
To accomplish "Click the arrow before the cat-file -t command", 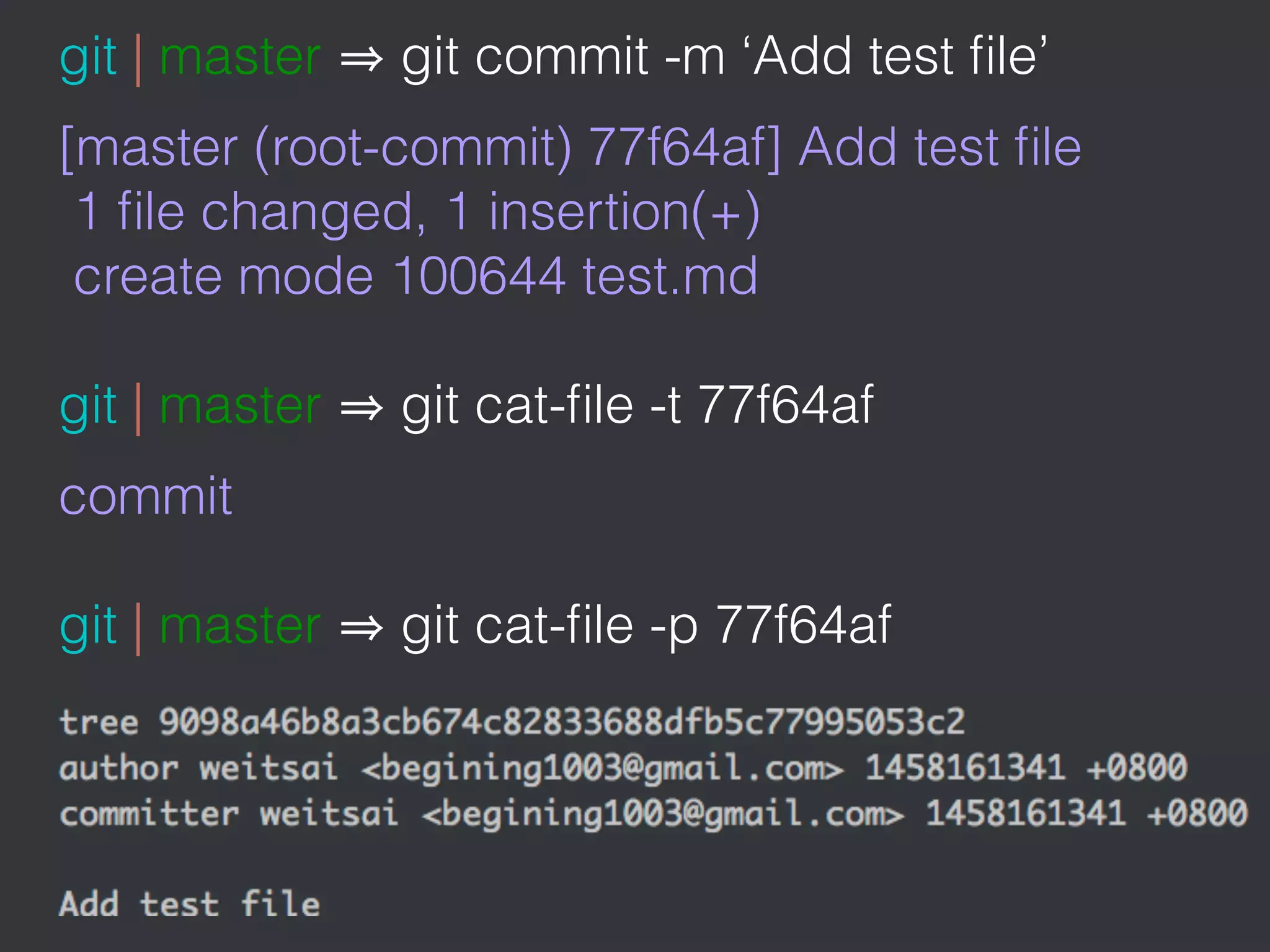I will [362, 408].
